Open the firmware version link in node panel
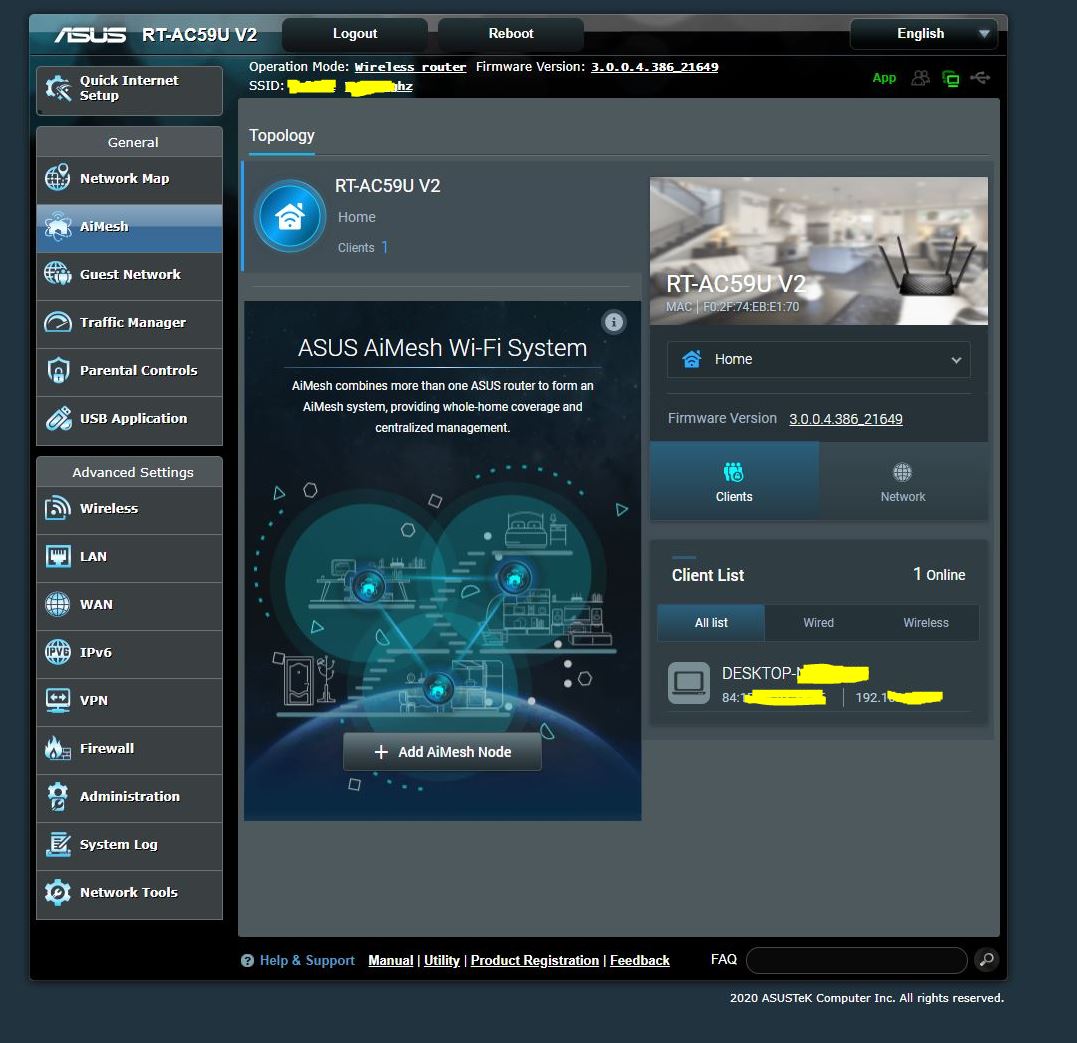The width and height of the screenshot is (1077, 1043). pyautogui.click(x=846, y=419)
